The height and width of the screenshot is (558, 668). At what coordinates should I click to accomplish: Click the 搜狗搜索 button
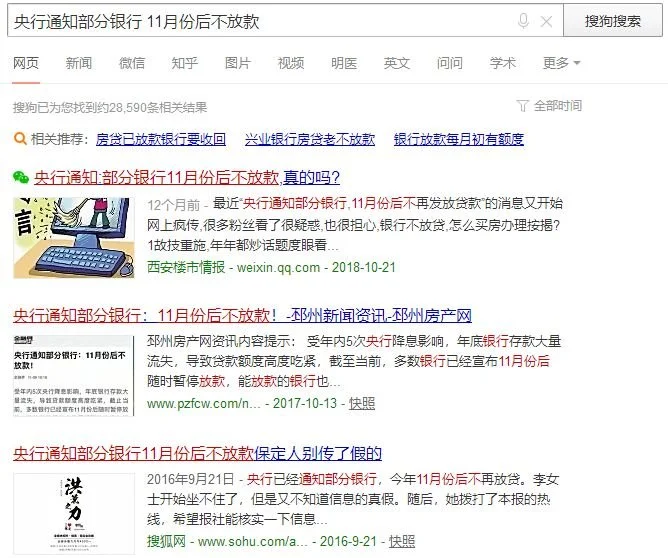[x=613, y=20]
